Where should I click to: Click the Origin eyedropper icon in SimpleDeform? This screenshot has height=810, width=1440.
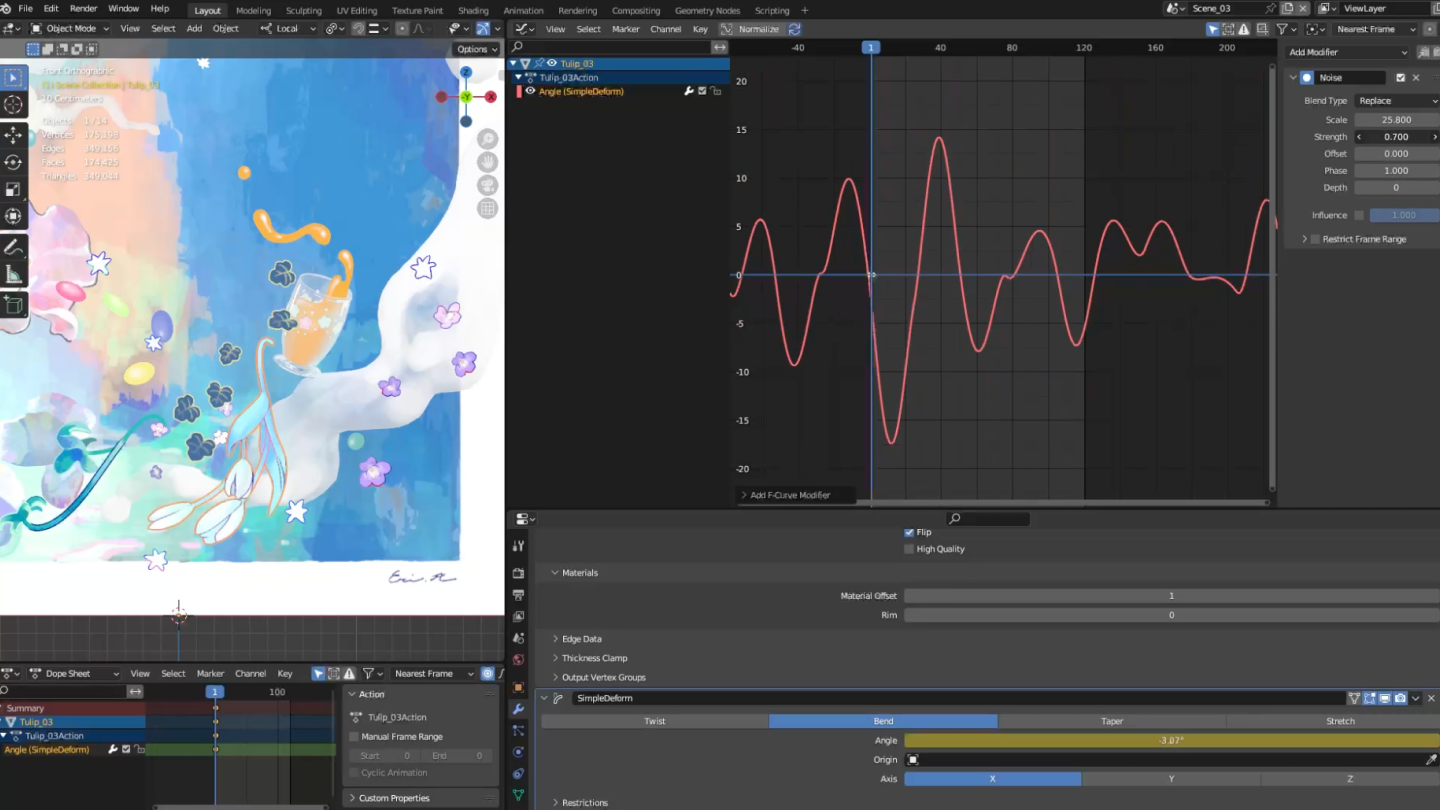click(x=1431, y=760)
